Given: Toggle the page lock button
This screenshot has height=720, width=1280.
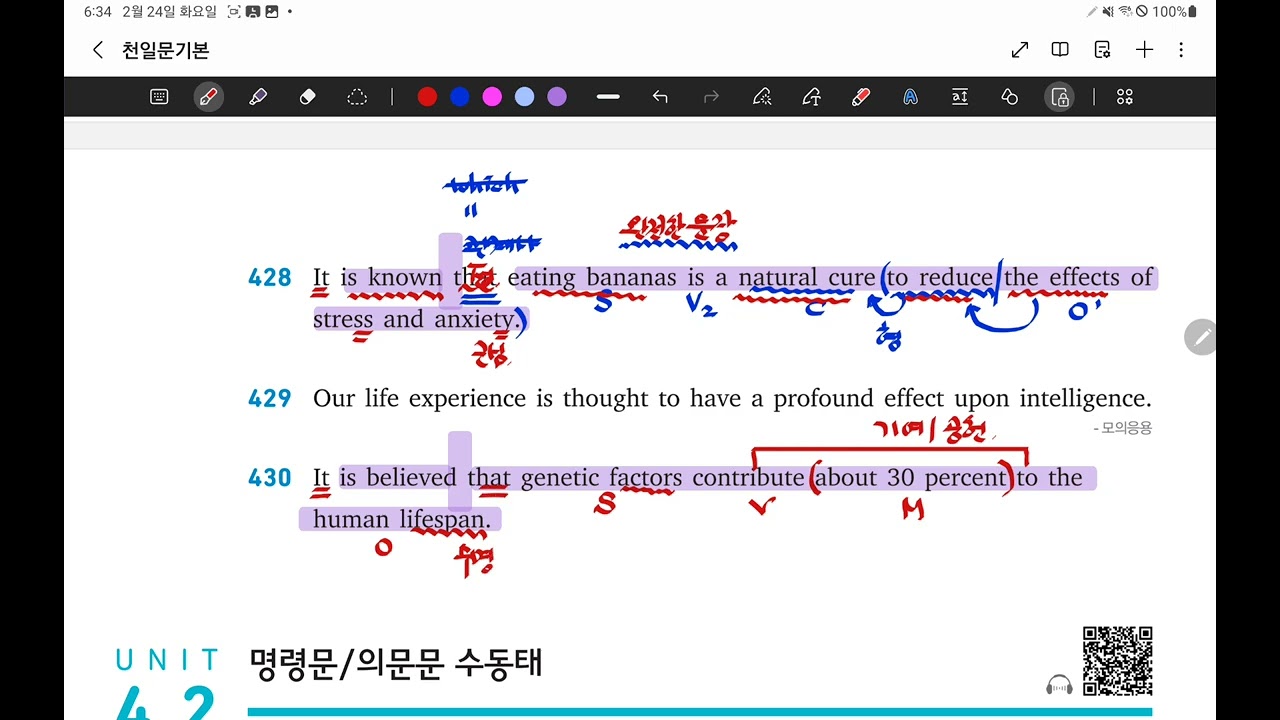Looking at the screenshot, I should [x=1059, y=97].
